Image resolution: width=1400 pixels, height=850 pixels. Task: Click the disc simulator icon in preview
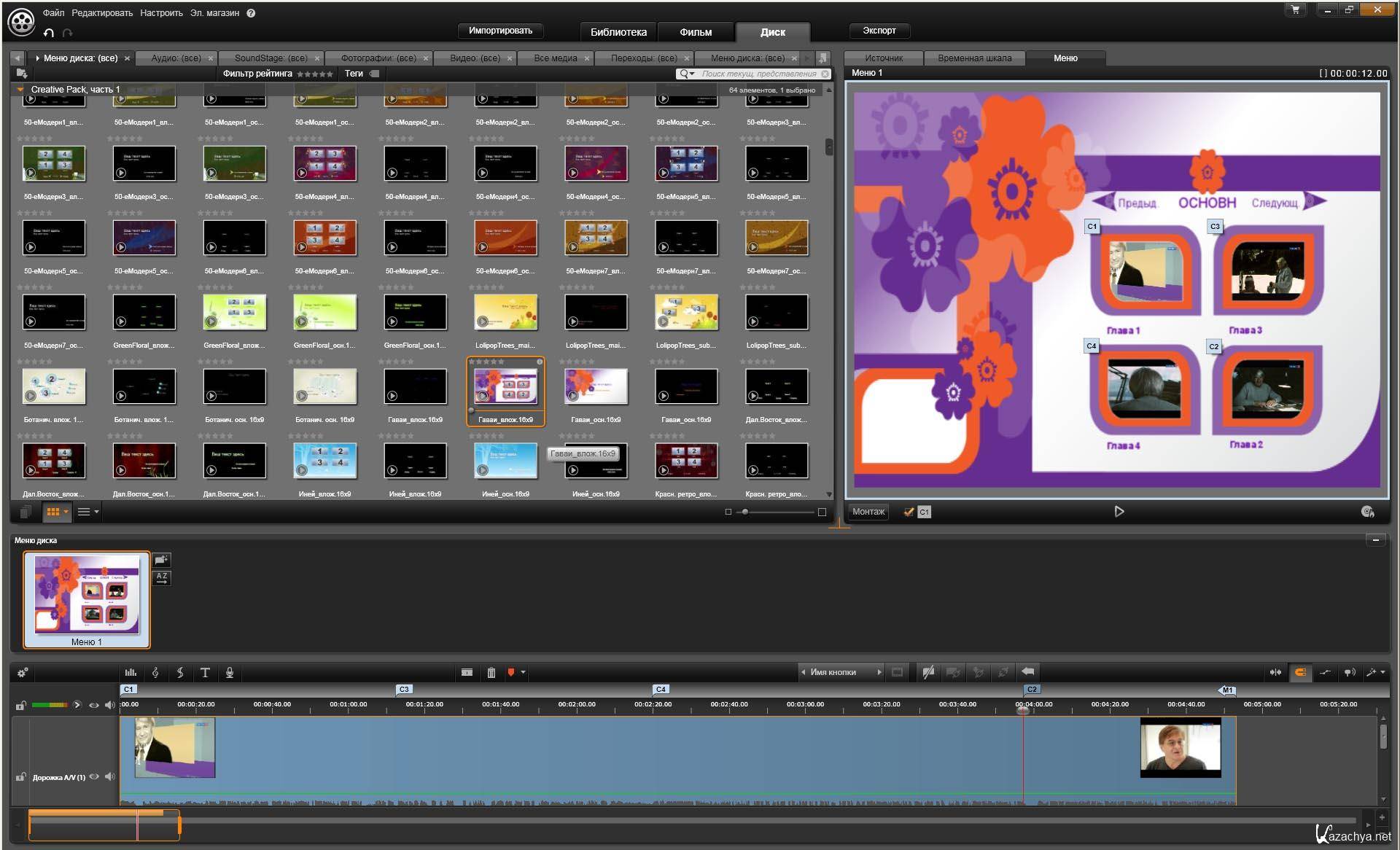1368,512
